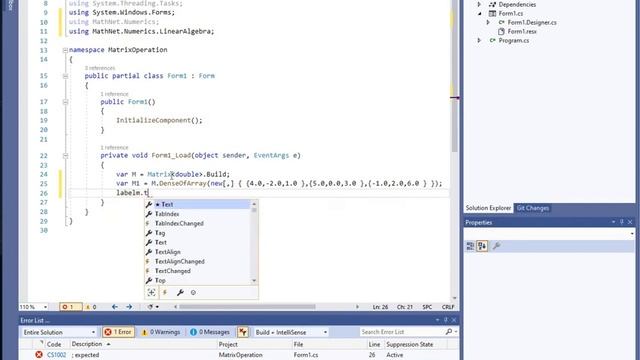Select TextChanged in the IntelliSense list

point(199,271)
